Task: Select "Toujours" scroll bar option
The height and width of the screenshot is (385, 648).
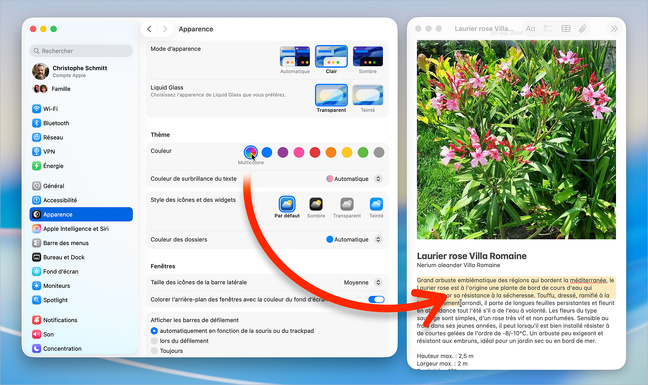Action: tap(154, 351)
